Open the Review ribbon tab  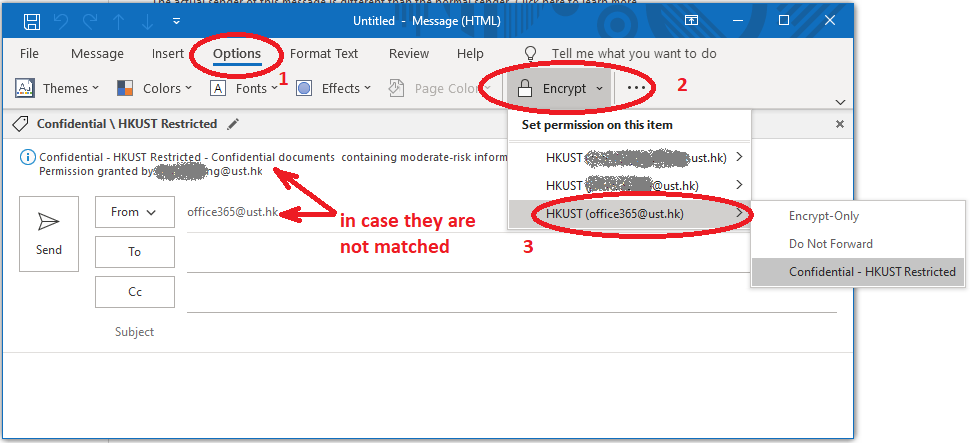point(409,54)
